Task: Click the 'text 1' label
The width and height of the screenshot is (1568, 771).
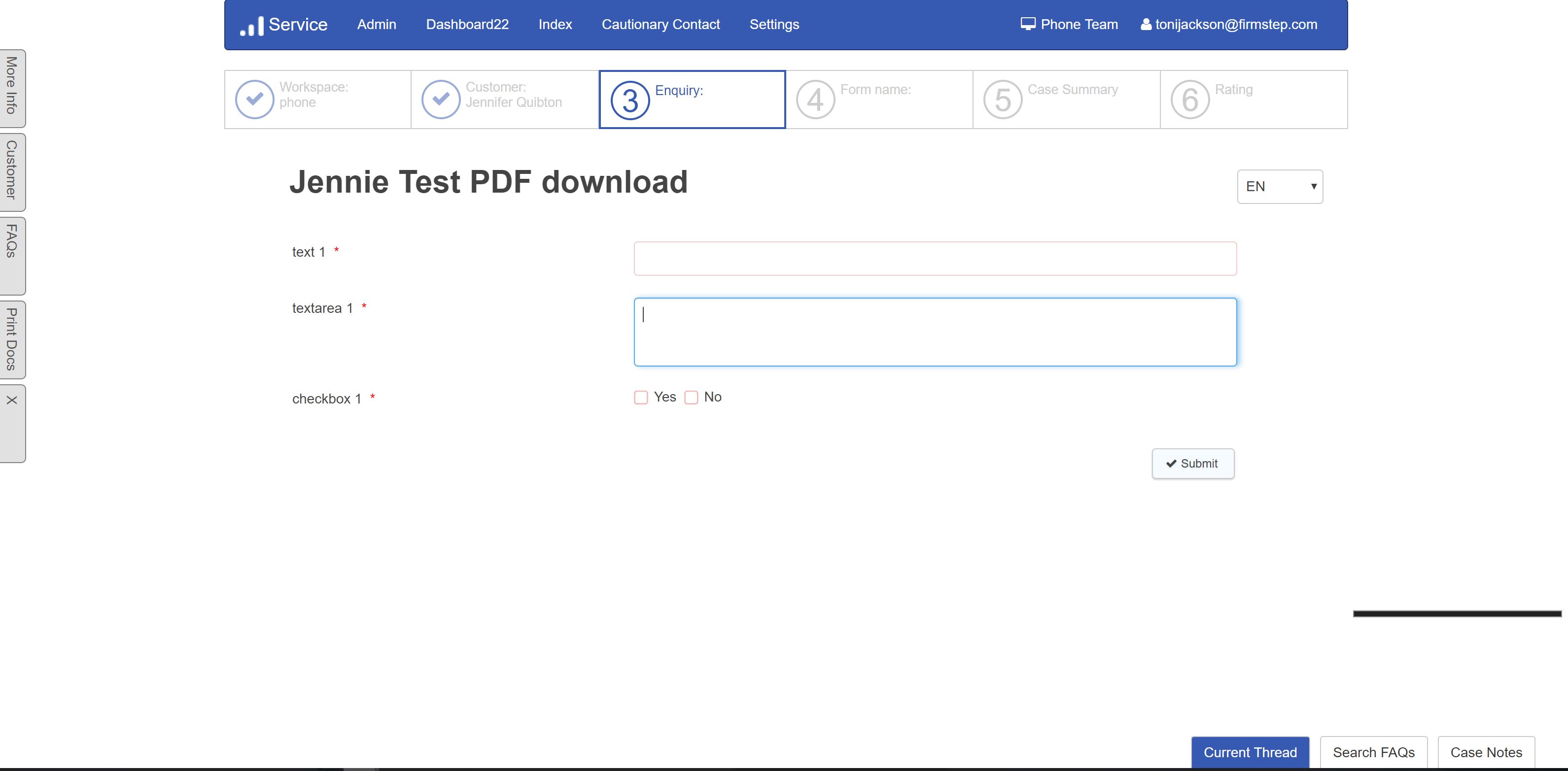Action: [x=309, y=252]
